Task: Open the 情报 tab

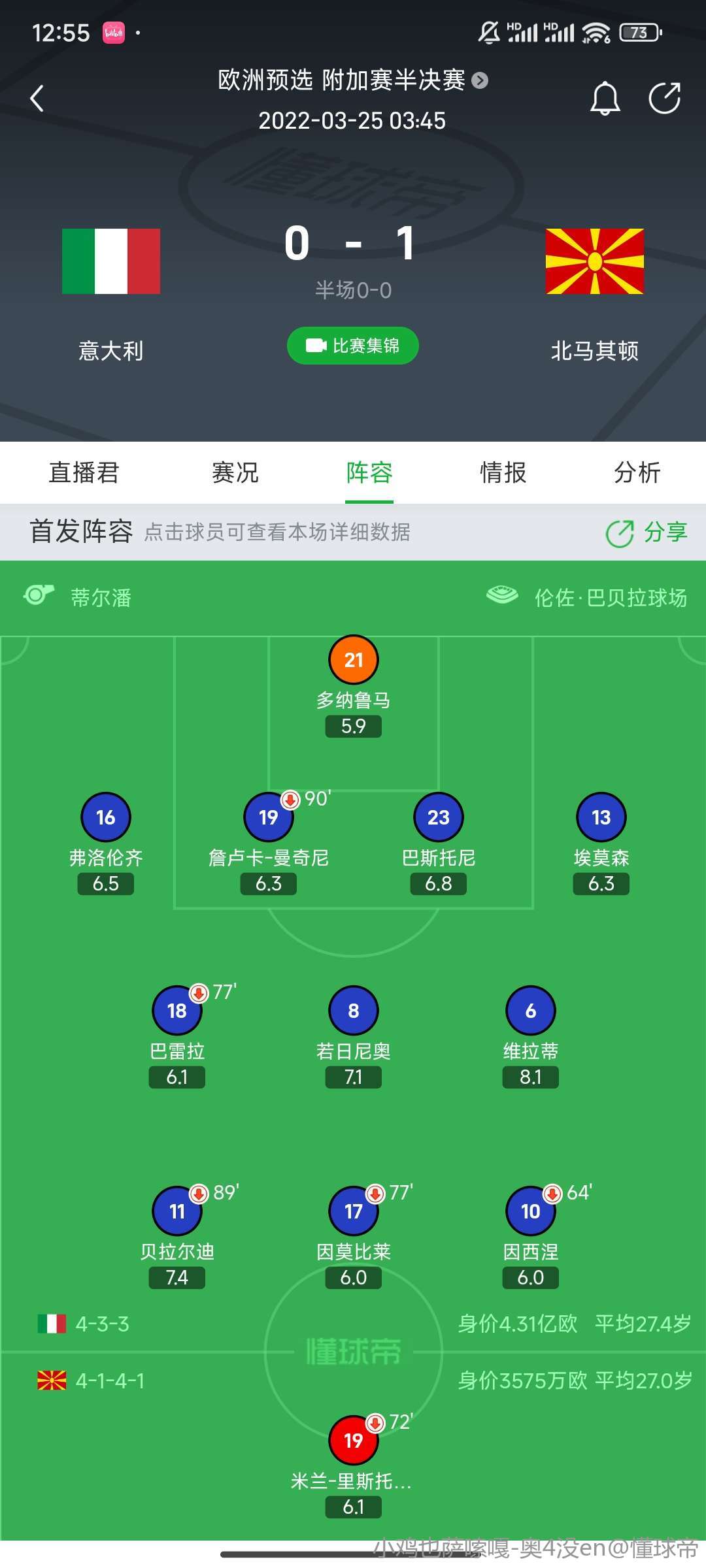Action: tap(503, 472)
